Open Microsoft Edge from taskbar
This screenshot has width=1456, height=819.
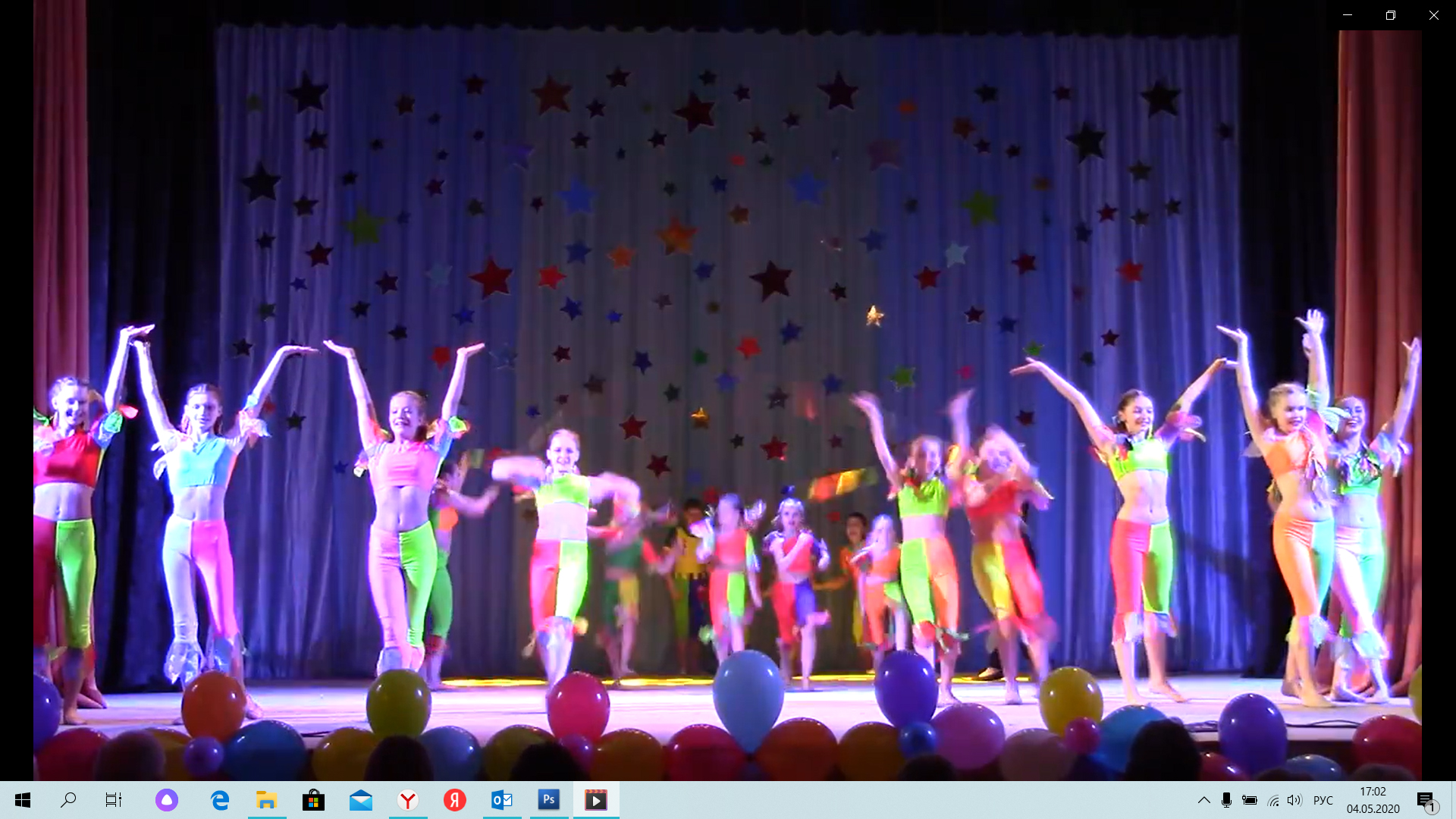click(220, 800)
